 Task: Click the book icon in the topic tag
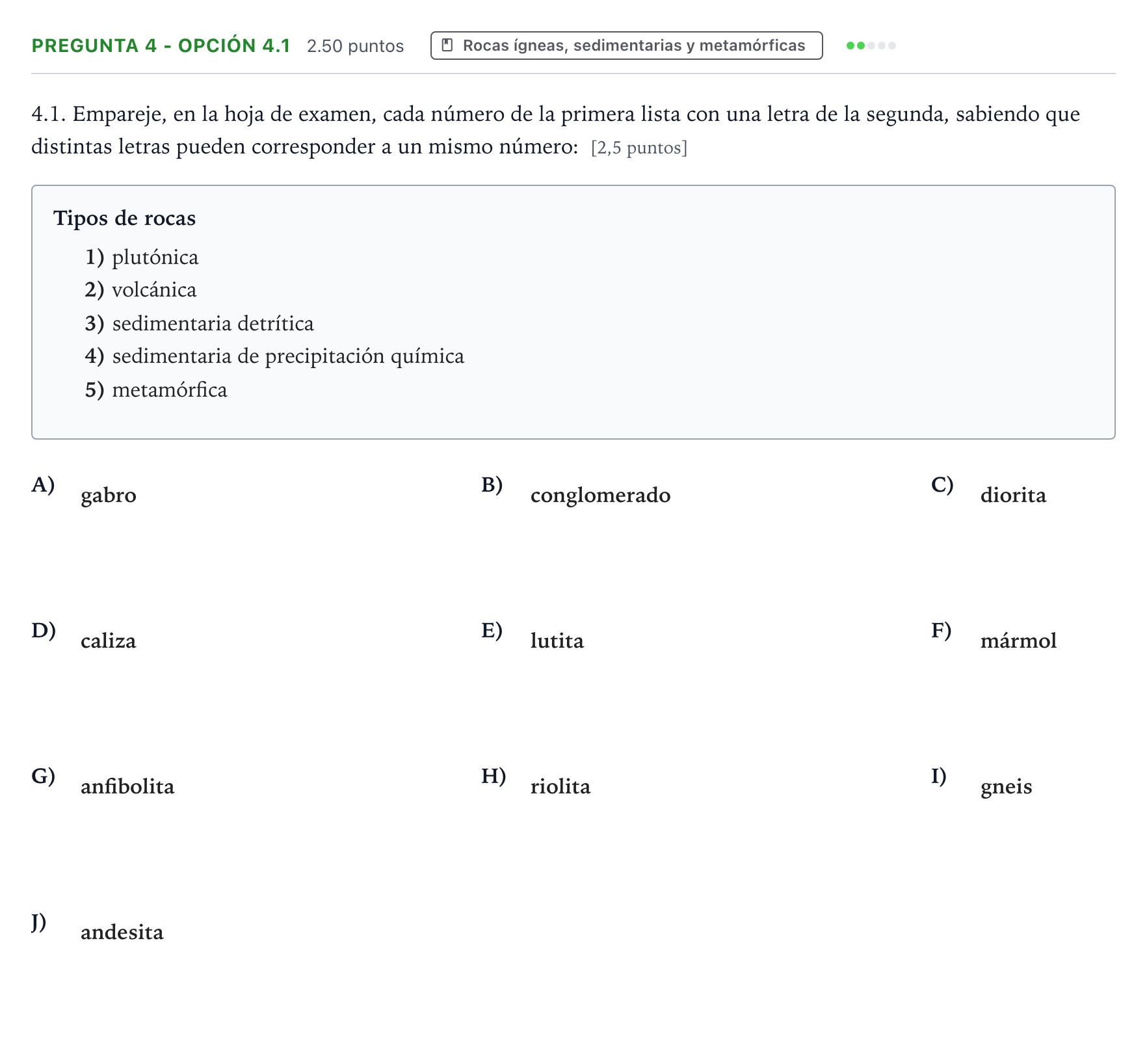point(447,46)
